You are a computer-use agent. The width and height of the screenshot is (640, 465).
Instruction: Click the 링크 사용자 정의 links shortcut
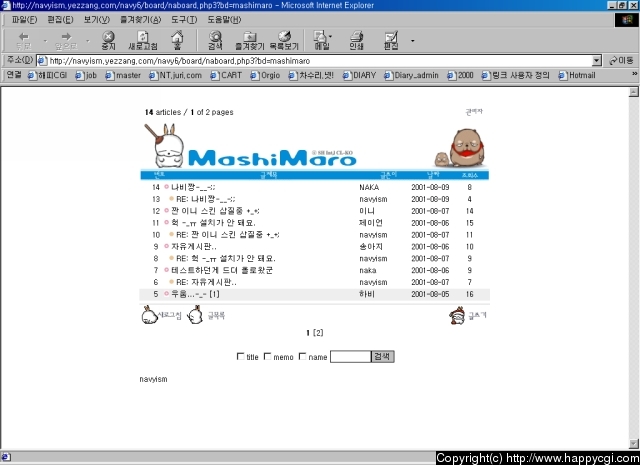coord(516,76)
